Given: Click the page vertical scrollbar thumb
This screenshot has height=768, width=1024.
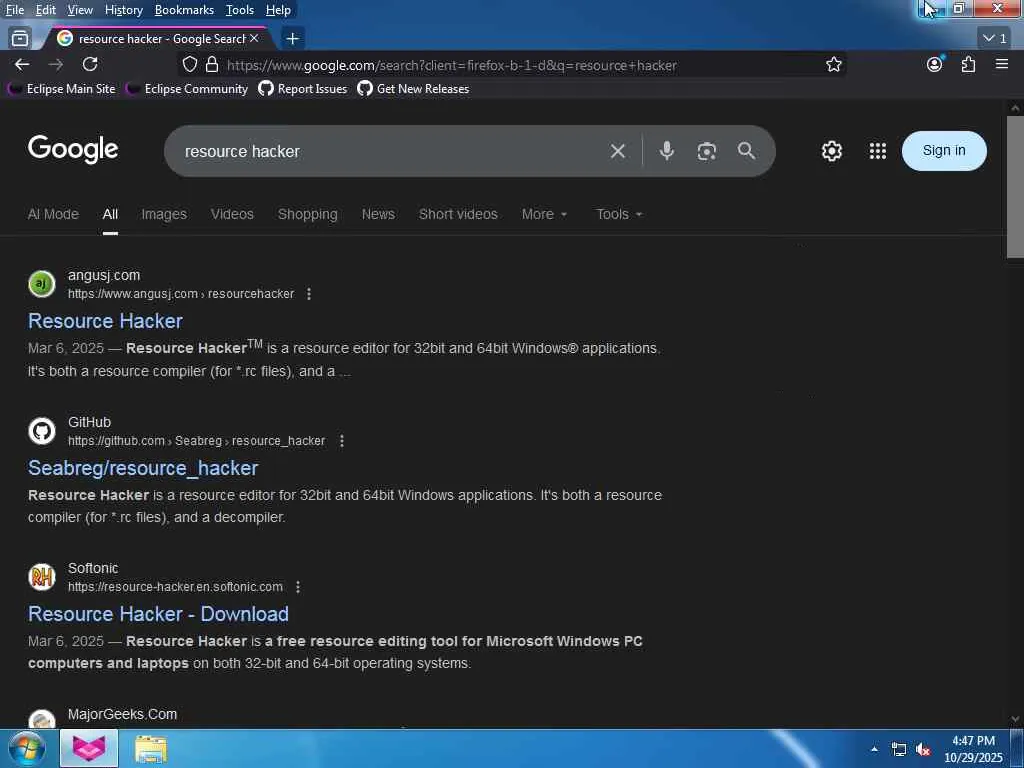Looking at the screenshot, I should click(x=1015, y=187).
